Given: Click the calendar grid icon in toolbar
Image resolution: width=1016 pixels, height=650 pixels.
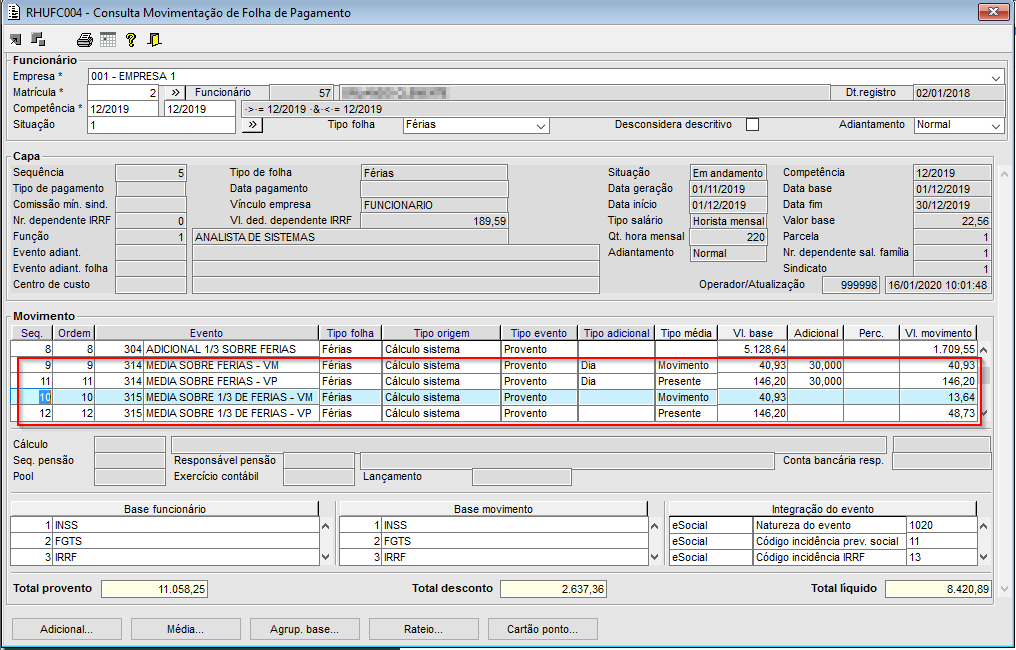Looking at the screenshot, I should tap(107, 40).
